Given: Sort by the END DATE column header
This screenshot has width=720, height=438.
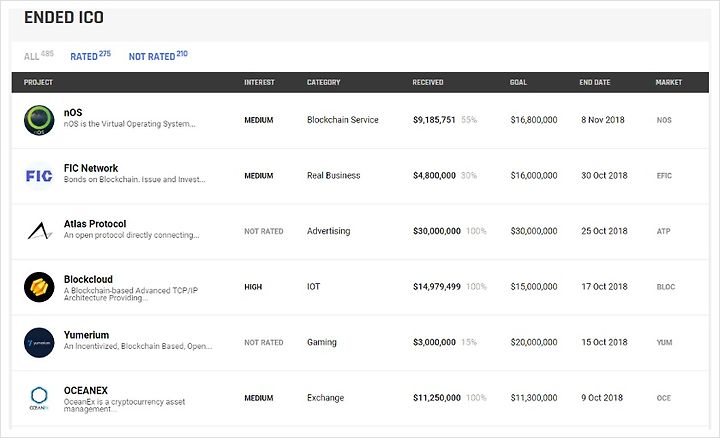Looking at the screenshot, I should (595, 82).
